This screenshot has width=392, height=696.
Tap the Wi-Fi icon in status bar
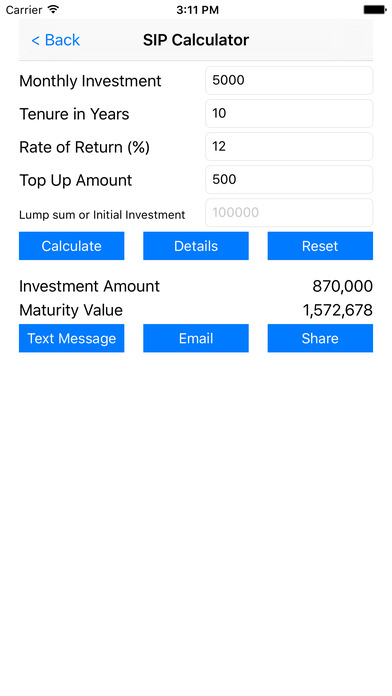54,9
